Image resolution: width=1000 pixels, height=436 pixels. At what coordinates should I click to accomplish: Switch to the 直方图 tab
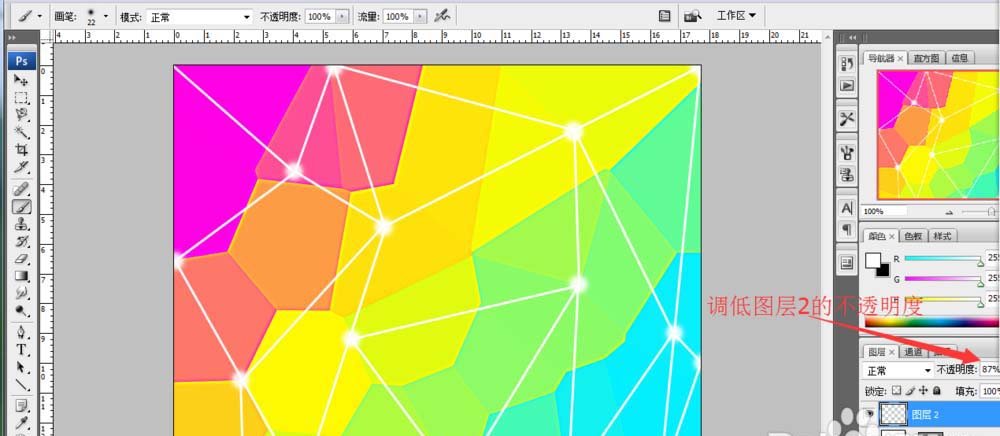(927, 58)
